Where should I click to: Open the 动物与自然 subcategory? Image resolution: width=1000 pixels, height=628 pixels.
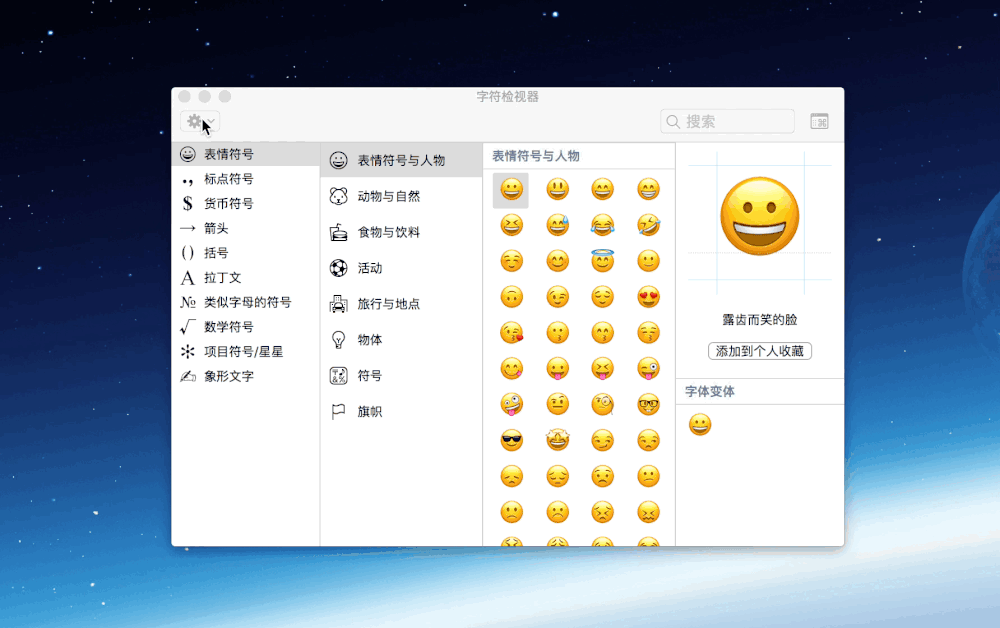click(x=401, y=196)
